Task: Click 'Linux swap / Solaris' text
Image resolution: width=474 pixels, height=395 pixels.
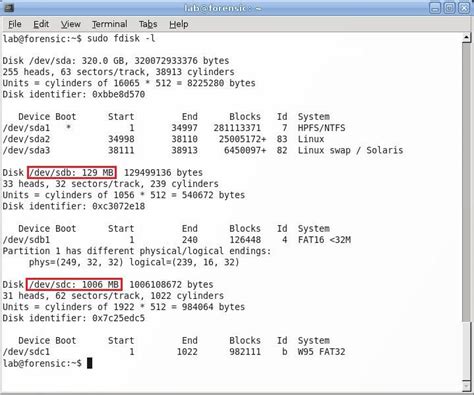Action: 350,150
